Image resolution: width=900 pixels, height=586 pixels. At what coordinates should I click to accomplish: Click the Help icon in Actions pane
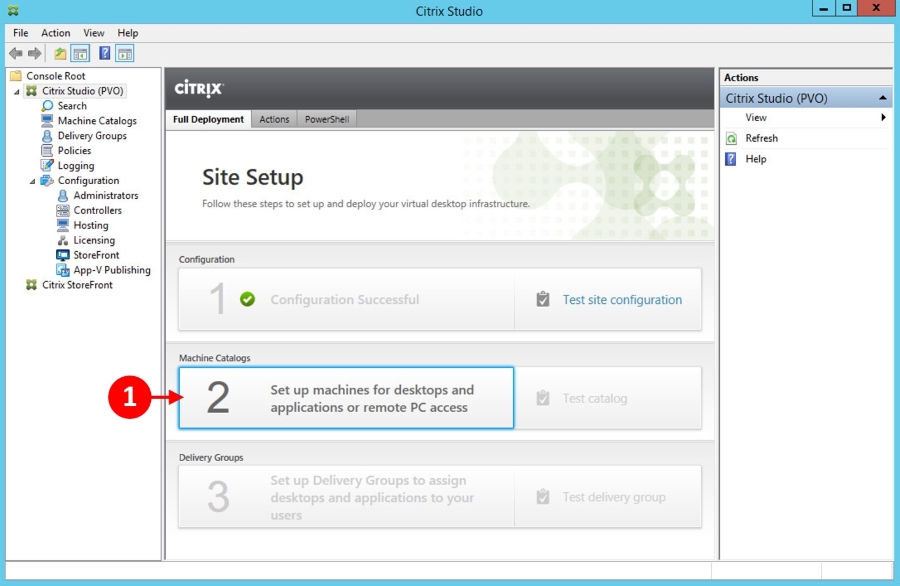tap(731, 159)
